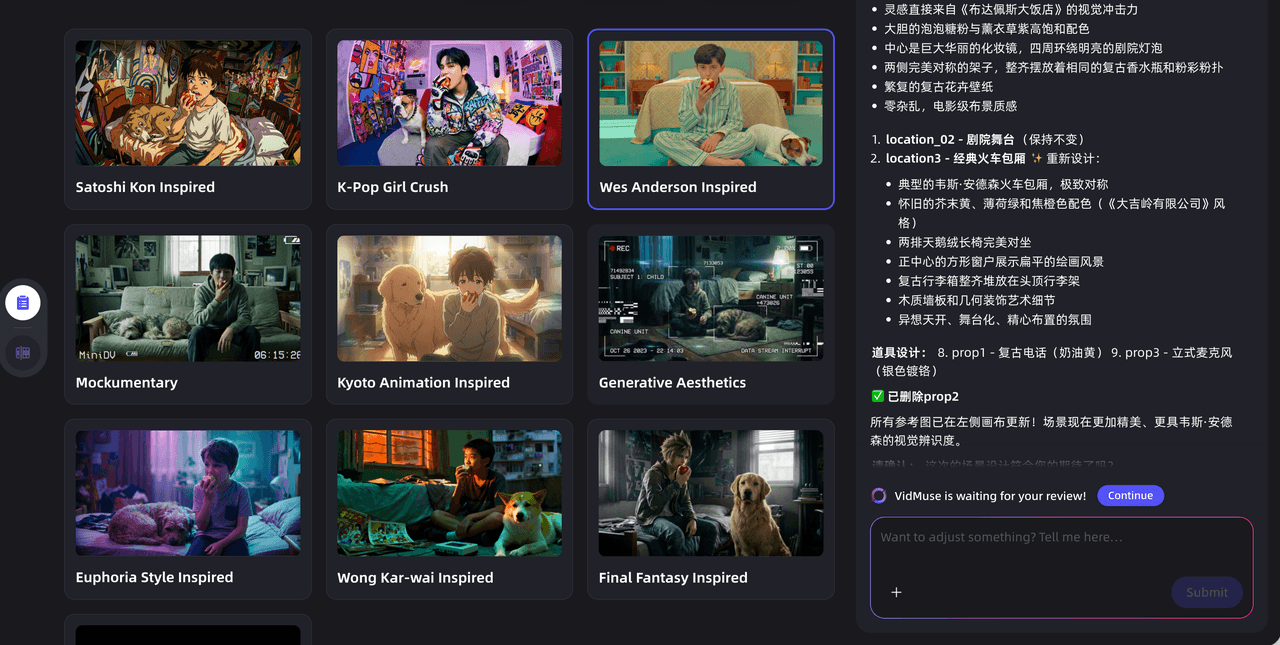Select the Satoshi Kon Inspired style thumbnail
This screenshot has width=1280, height=645.
click(188, 104)
